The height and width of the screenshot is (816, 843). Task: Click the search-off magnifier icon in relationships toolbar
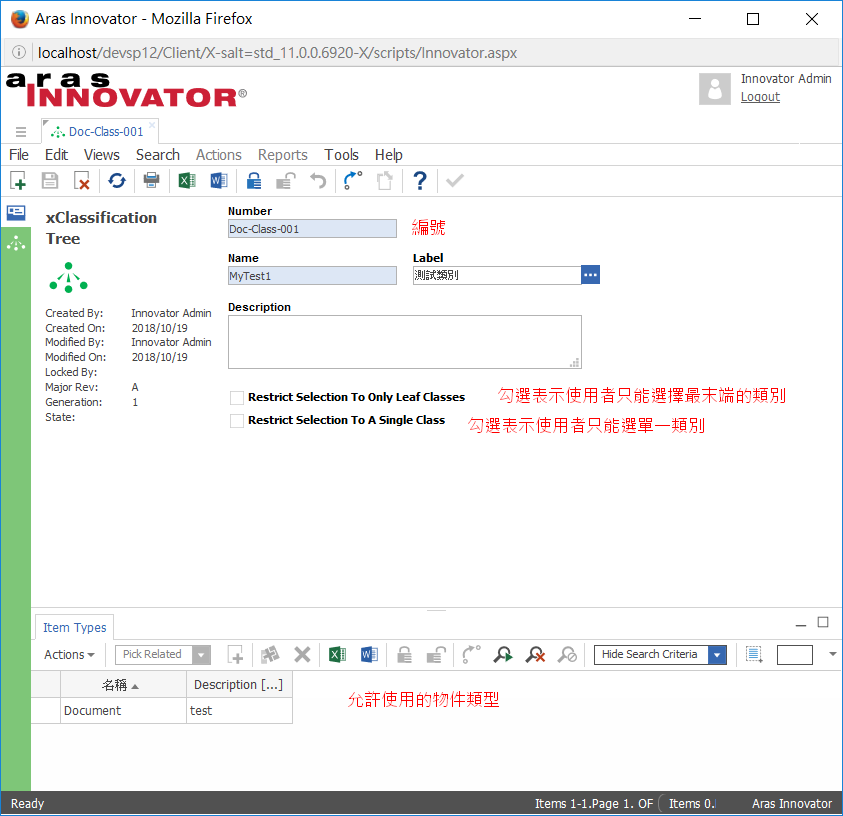(567, 655)
